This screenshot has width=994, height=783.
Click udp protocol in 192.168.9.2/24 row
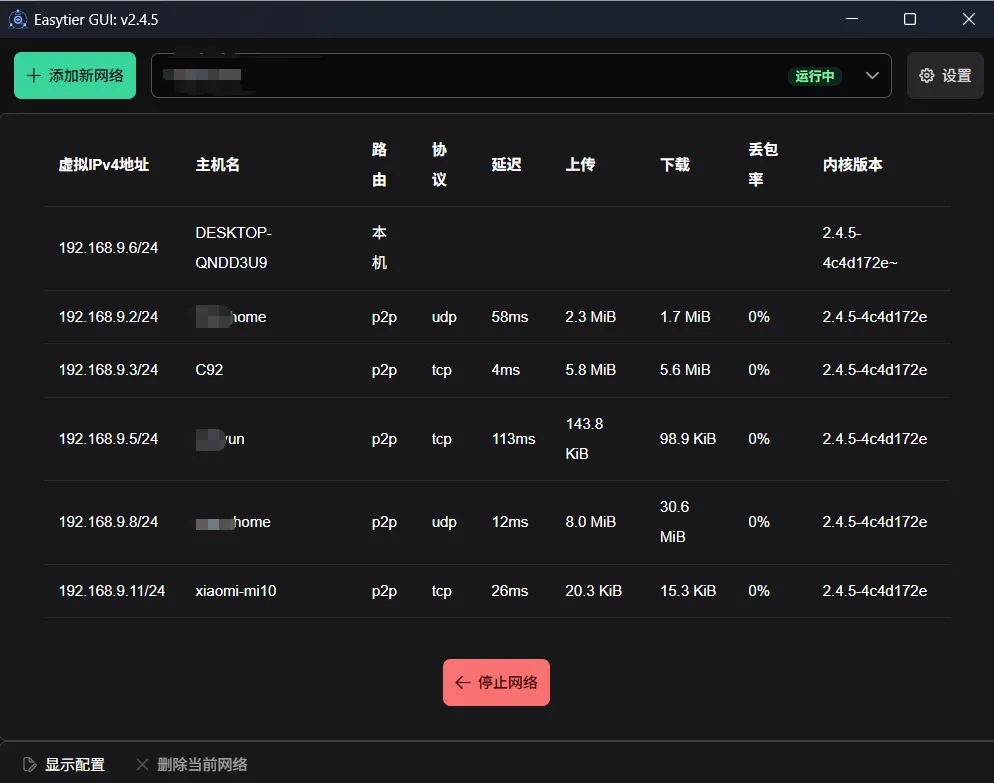[444, 317]
